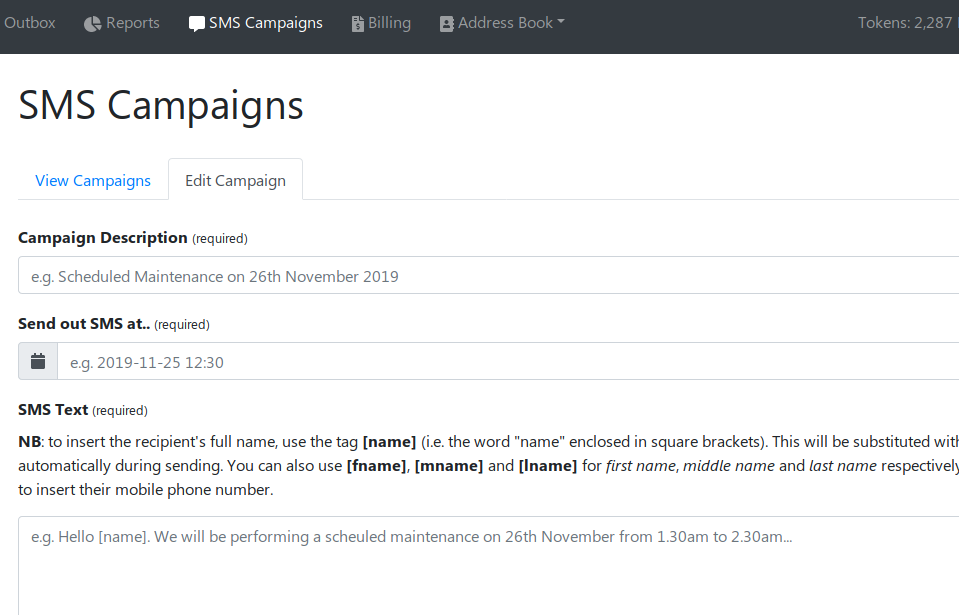Image resolution: width=959 pixels, height=615 pixels.
Task: Go to the Reports page text link
Action: coord(133,23)
